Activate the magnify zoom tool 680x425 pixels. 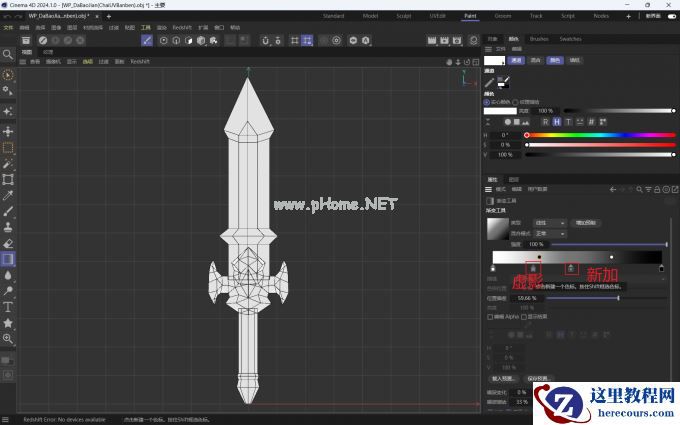8,338
